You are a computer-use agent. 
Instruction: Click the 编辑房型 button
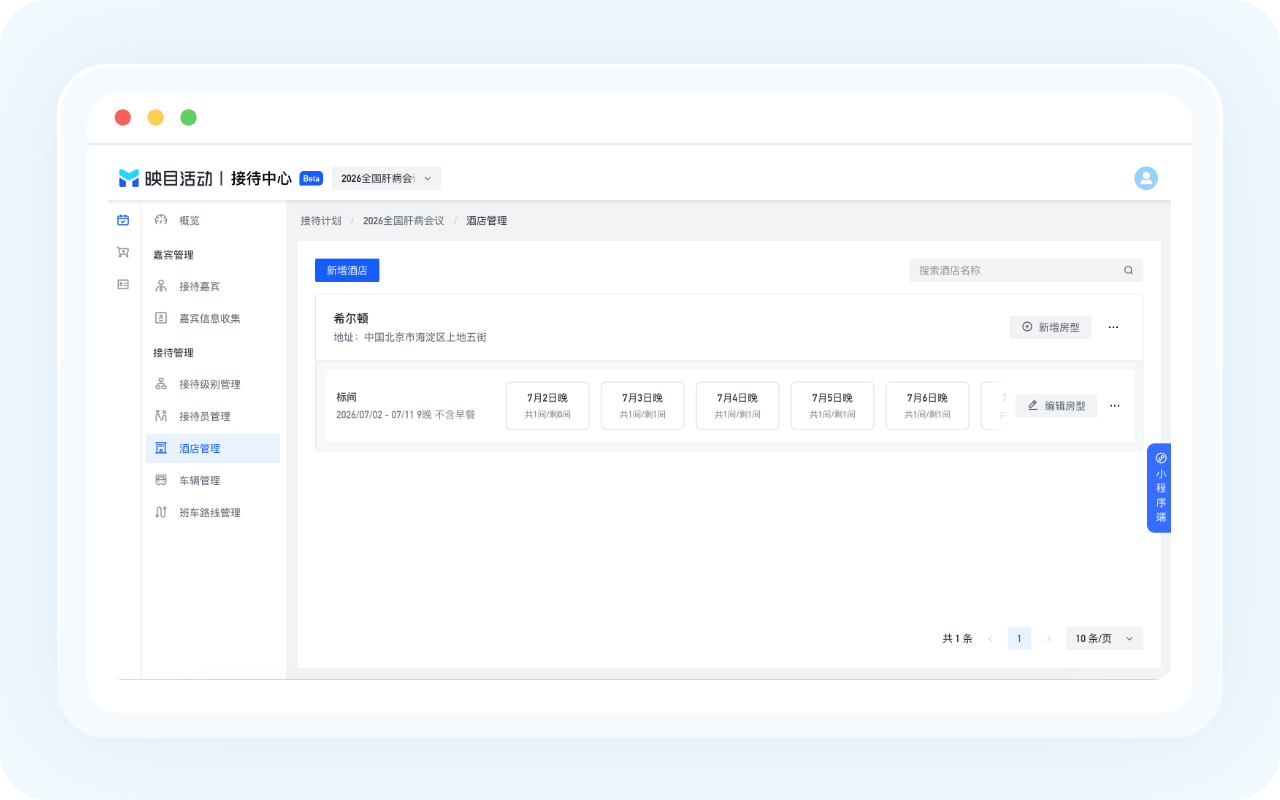(1056, 406)
